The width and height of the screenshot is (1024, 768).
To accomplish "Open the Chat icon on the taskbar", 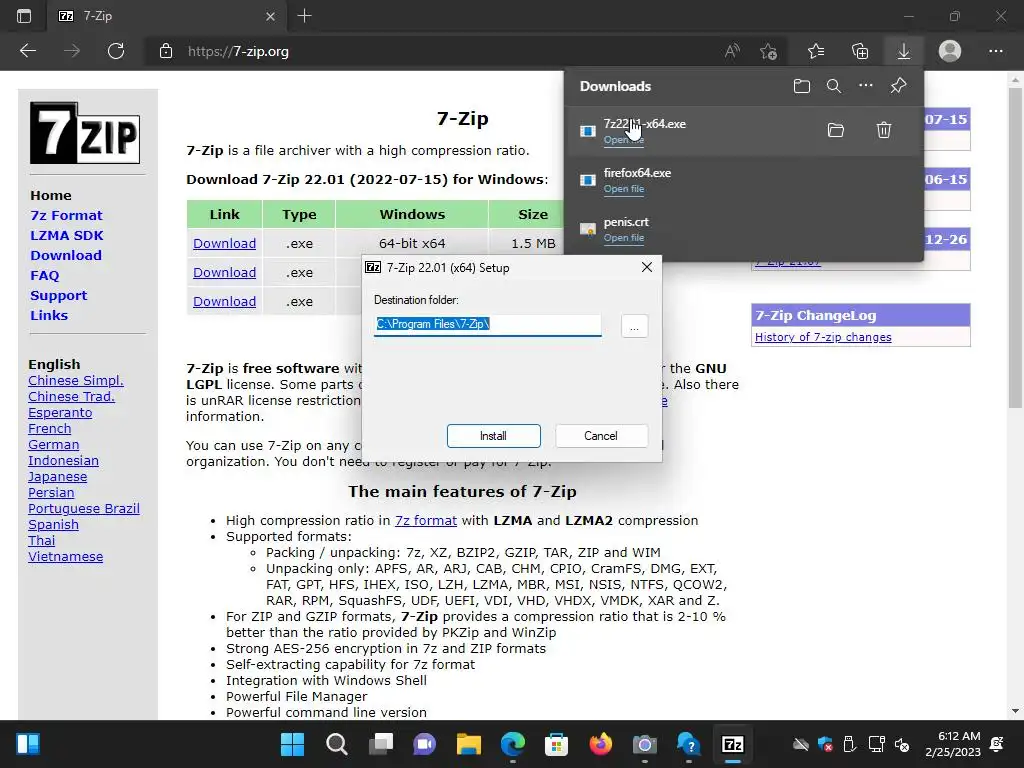I will (424, 744).
